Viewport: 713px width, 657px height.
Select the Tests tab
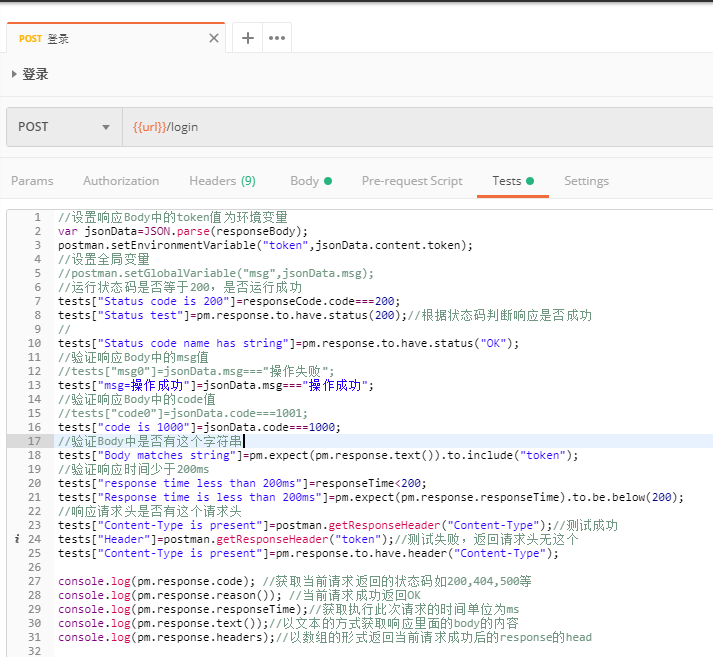tap(507, 181)
